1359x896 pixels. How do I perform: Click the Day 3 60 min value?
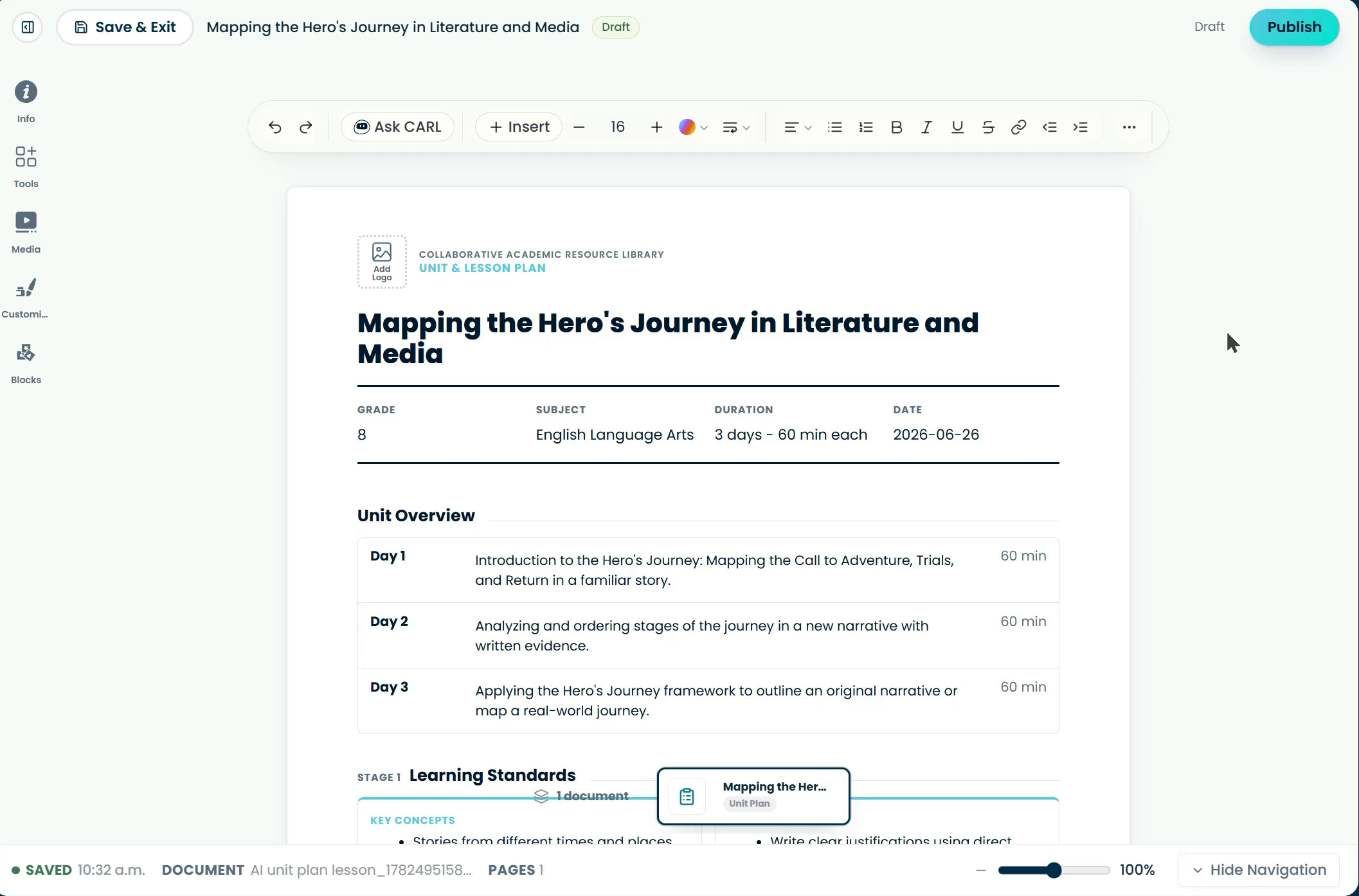[x=1023, y=687]
